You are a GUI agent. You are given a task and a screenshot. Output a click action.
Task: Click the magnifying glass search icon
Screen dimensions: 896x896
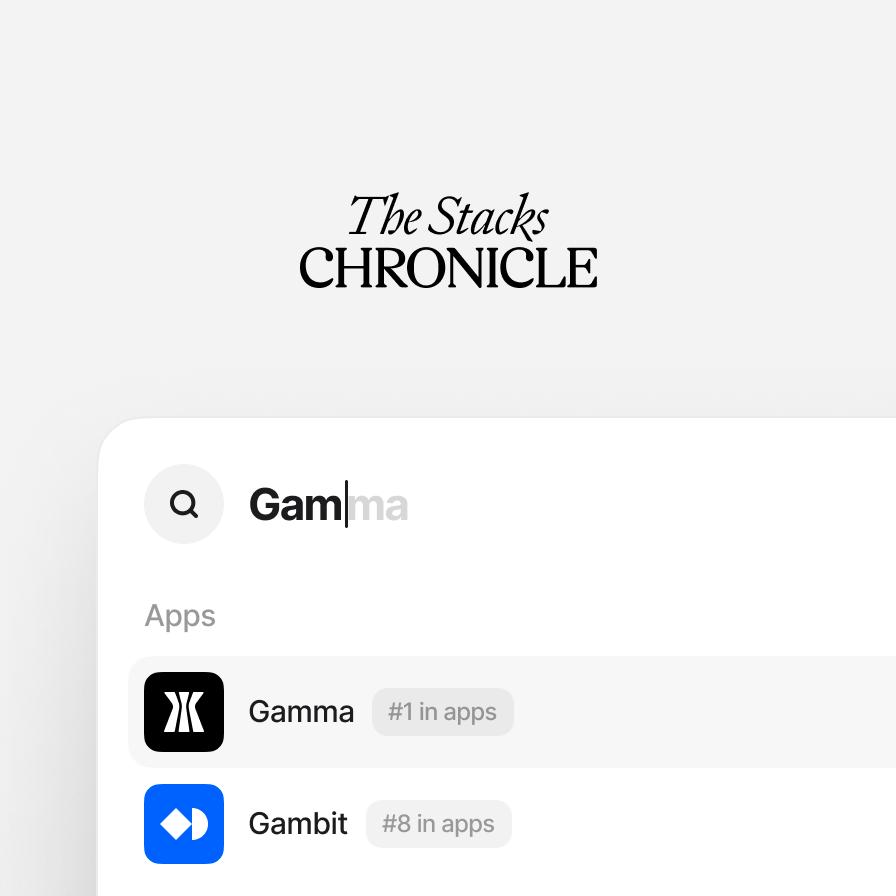184,504
